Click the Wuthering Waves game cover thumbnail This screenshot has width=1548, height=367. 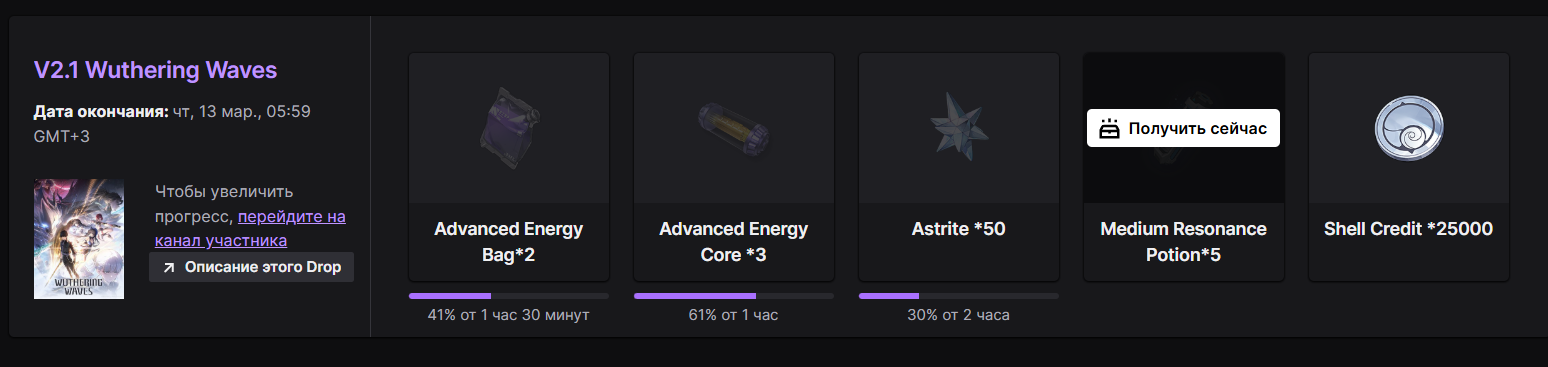coord(79,238)
